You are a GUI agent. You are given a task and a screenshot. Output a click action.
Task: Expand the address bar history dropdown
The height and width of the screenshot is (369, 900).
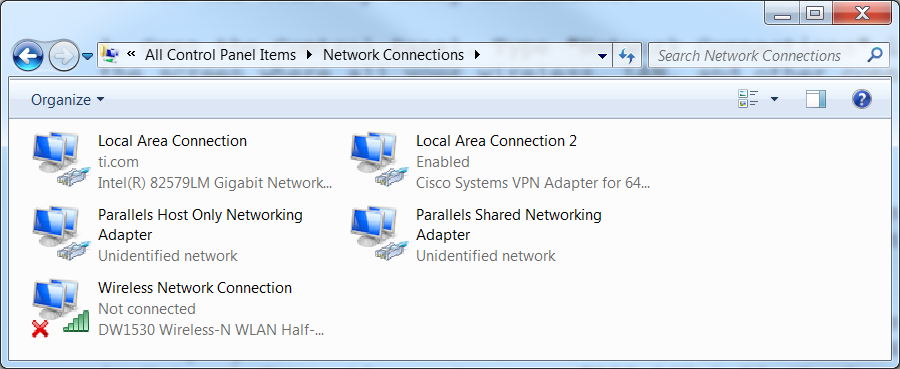pyautogui.click(x=602, y=56)
